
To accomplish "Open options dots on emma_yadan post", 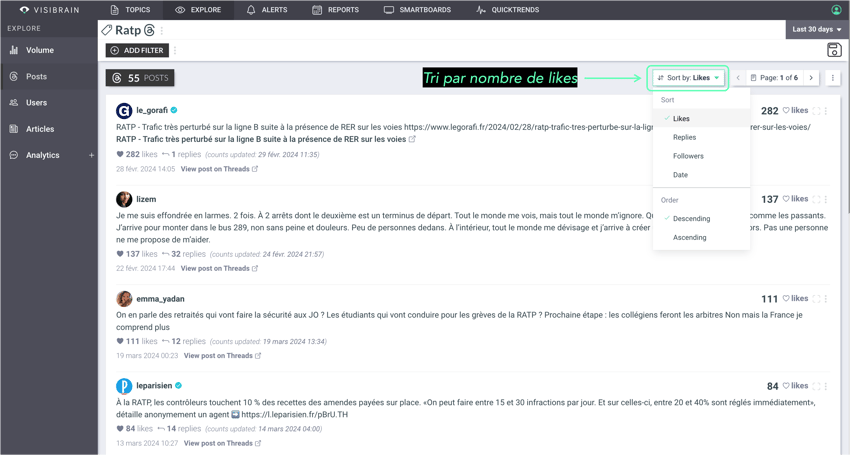I will point(826,299).
